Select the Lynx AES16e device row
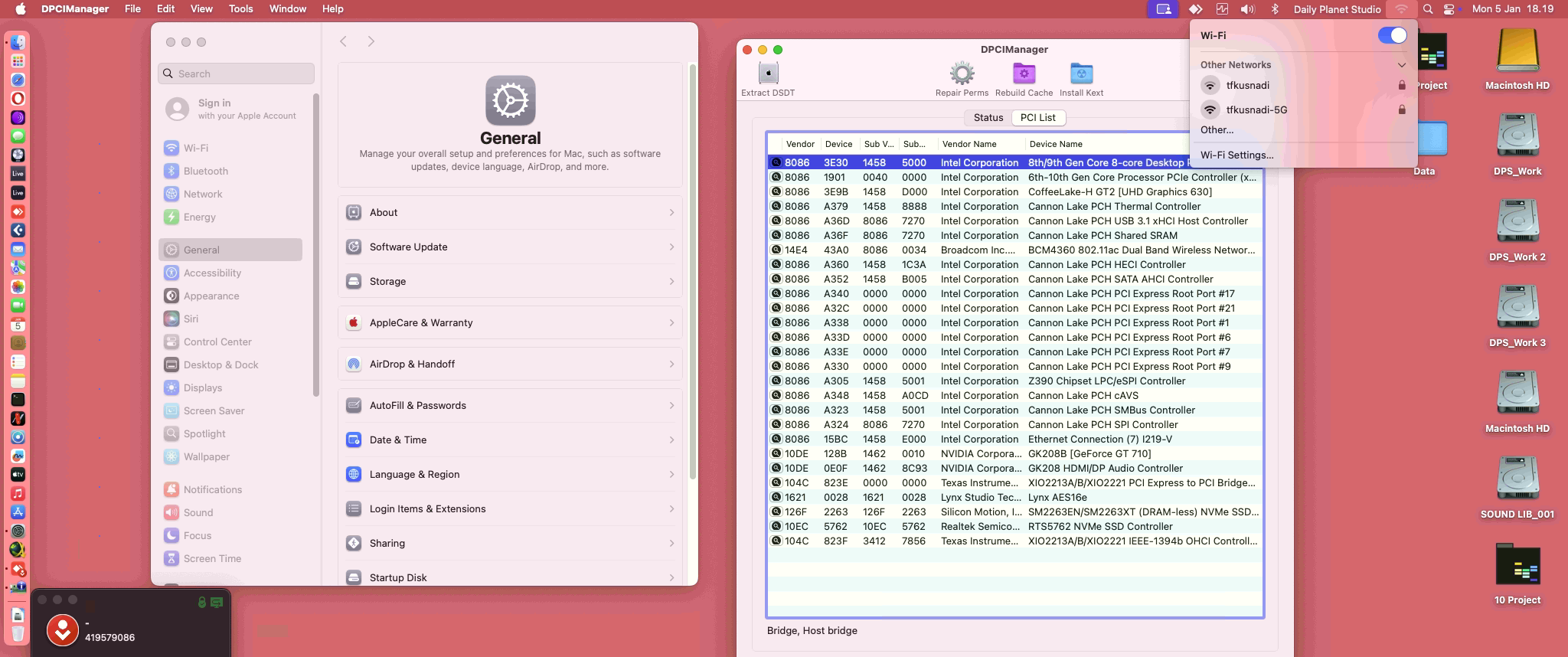 coord(1015,498)
